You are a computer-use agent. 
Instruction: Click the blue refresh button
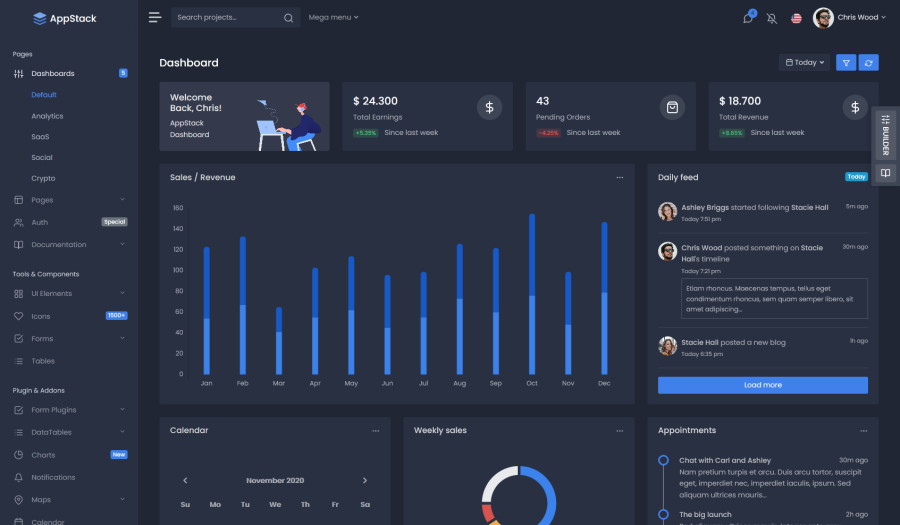tap(869, 63)
